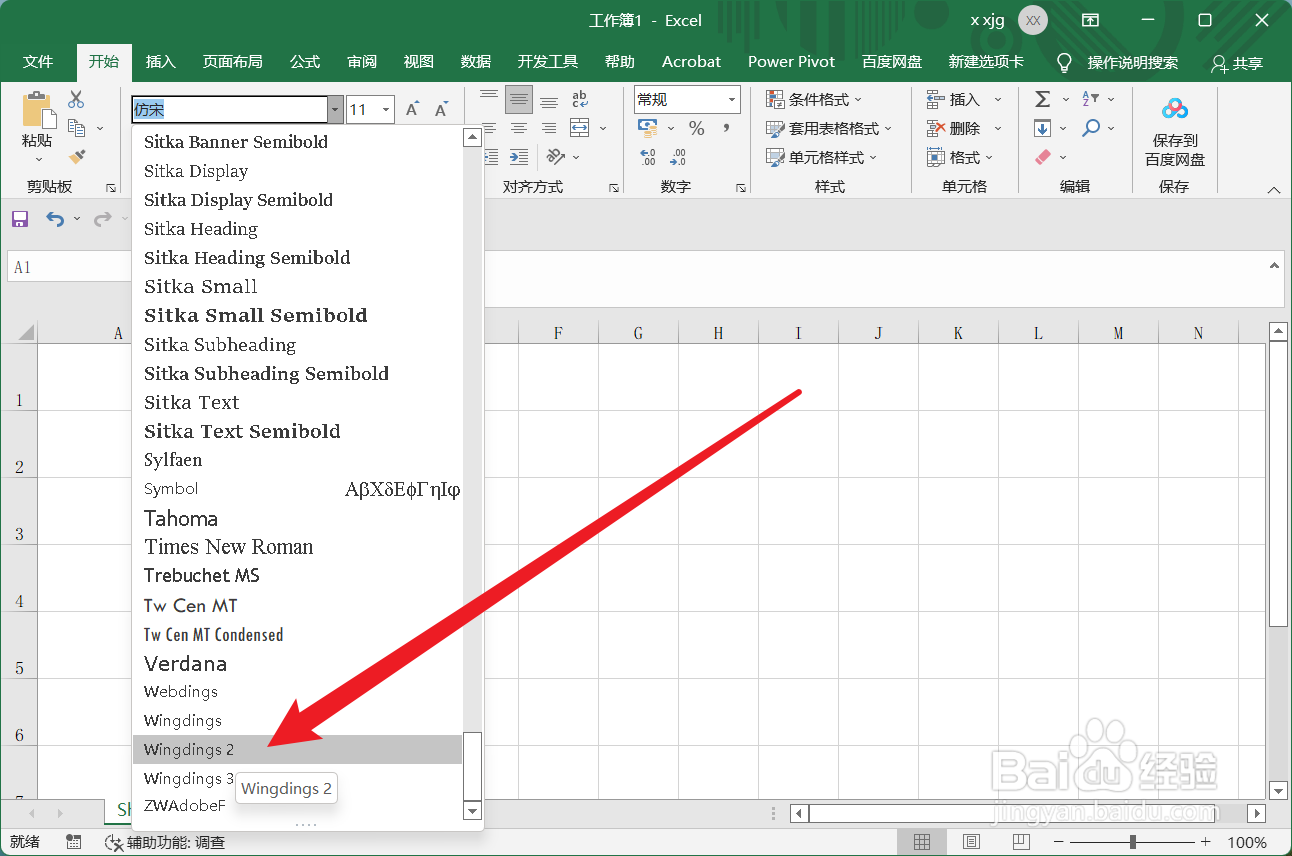Click the font list scroll up arrow
Screen dimensions: 1292x856
point(473,137)
